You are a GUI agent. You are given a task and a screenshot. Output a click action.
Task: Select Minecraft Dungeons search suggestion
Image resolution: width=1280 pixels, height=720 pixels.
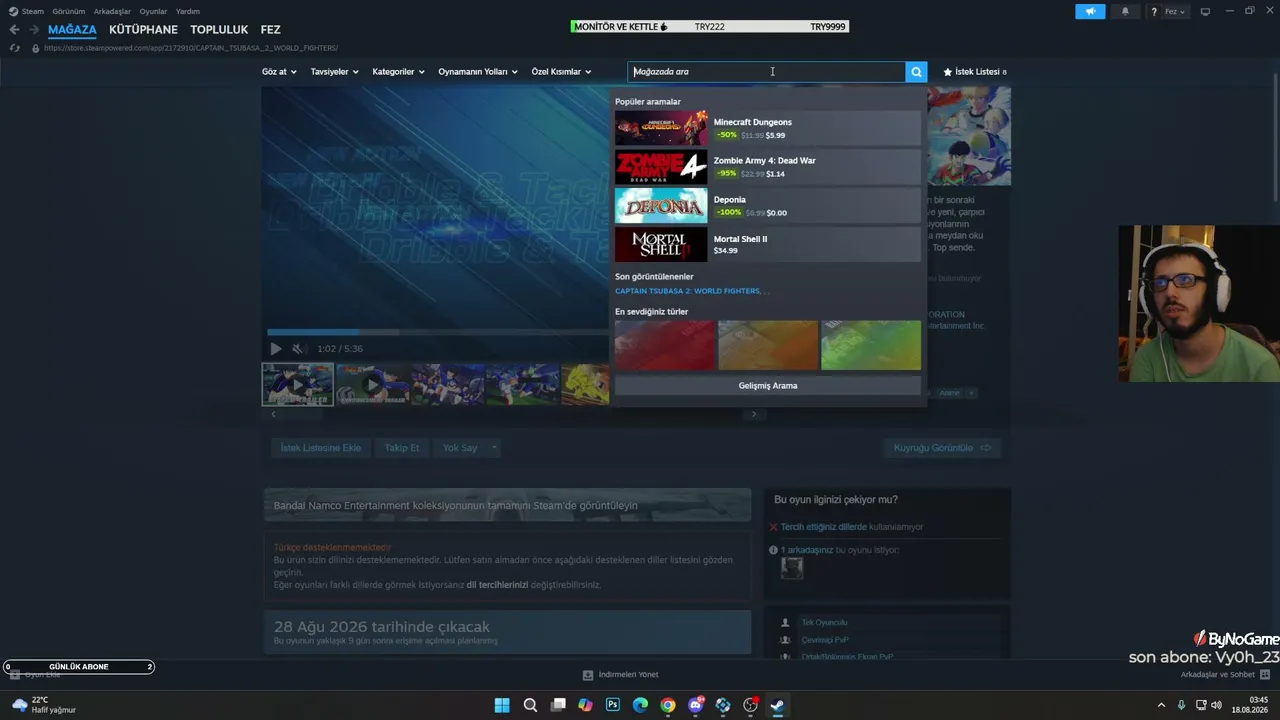tap(768, 128)
